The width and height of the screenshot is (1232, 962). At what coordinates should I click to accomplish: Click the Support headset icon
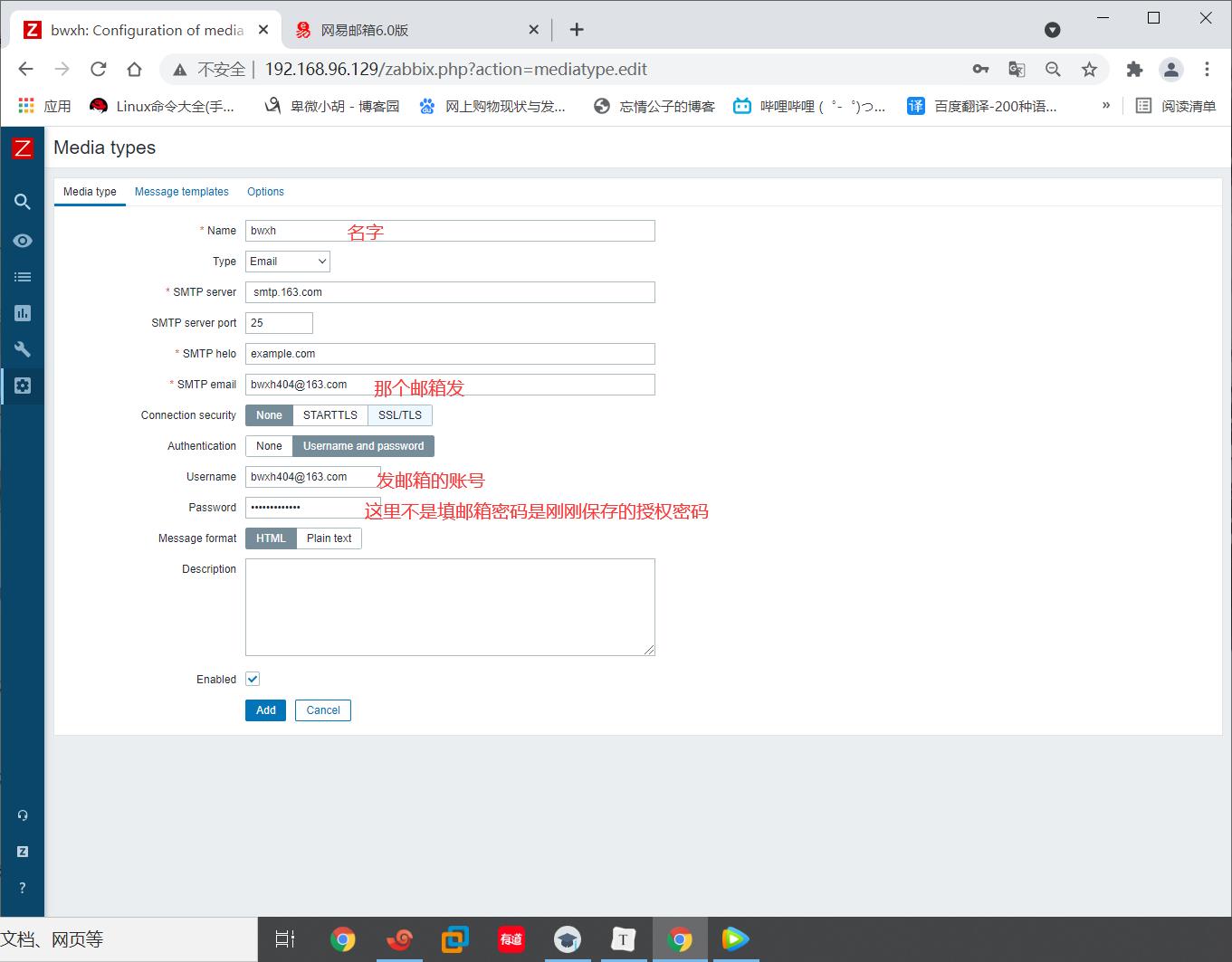(x=23, y=815)
